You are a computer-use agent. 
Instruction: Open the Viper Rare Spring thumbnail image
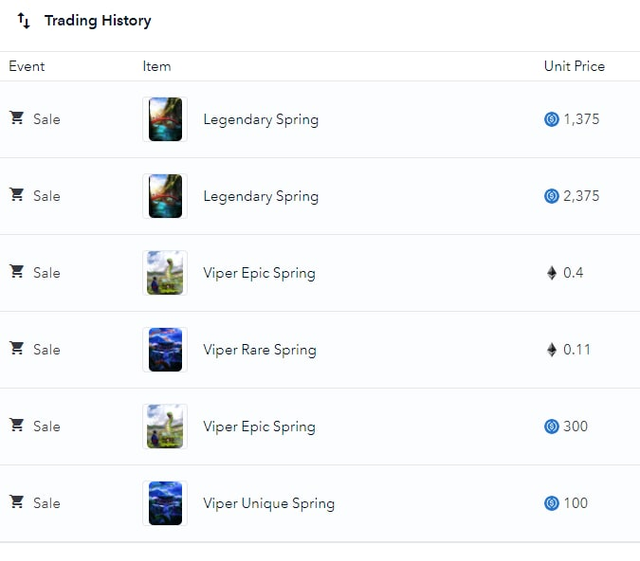click(x=165, y=350)
